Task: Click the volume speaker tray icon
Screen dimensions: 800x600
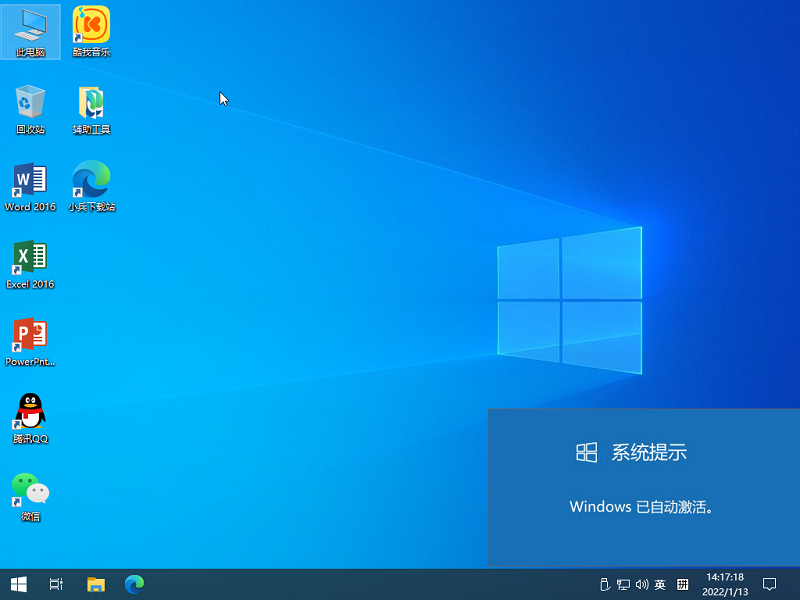Action: point(642,585)
